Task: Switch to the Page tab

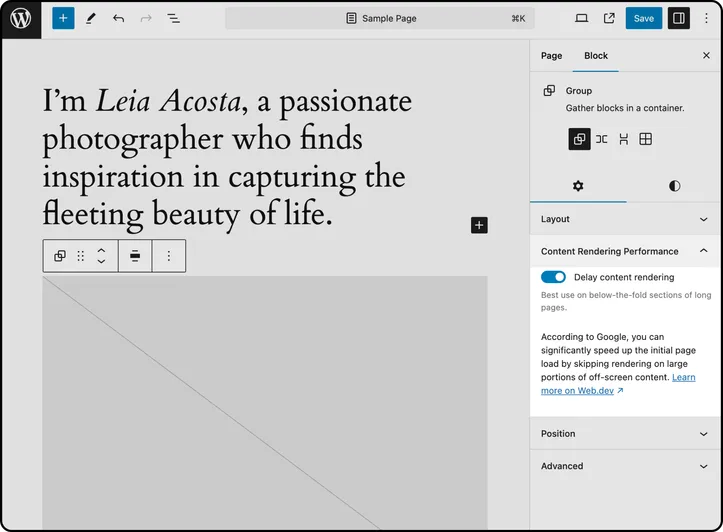Action: (551, 56)
